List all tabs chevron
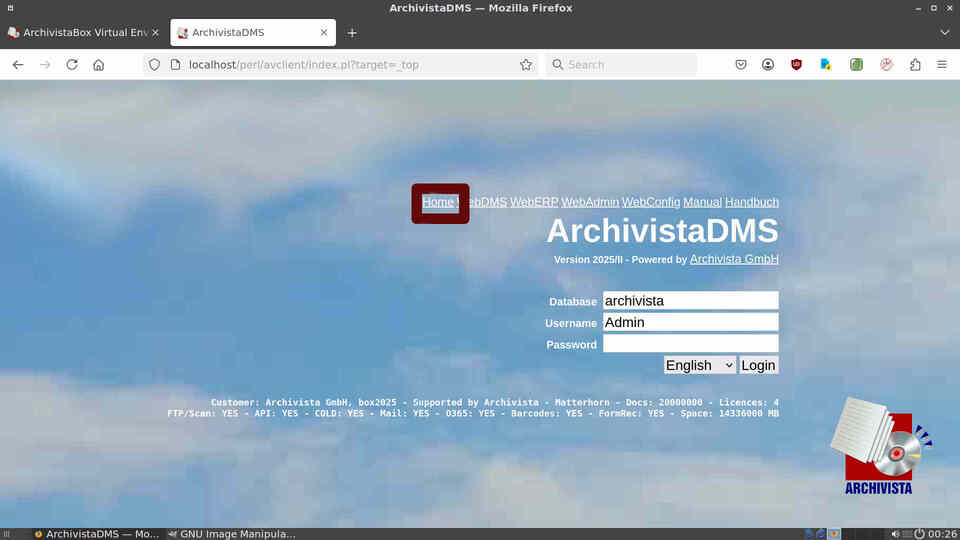 [x=945, y=33]
